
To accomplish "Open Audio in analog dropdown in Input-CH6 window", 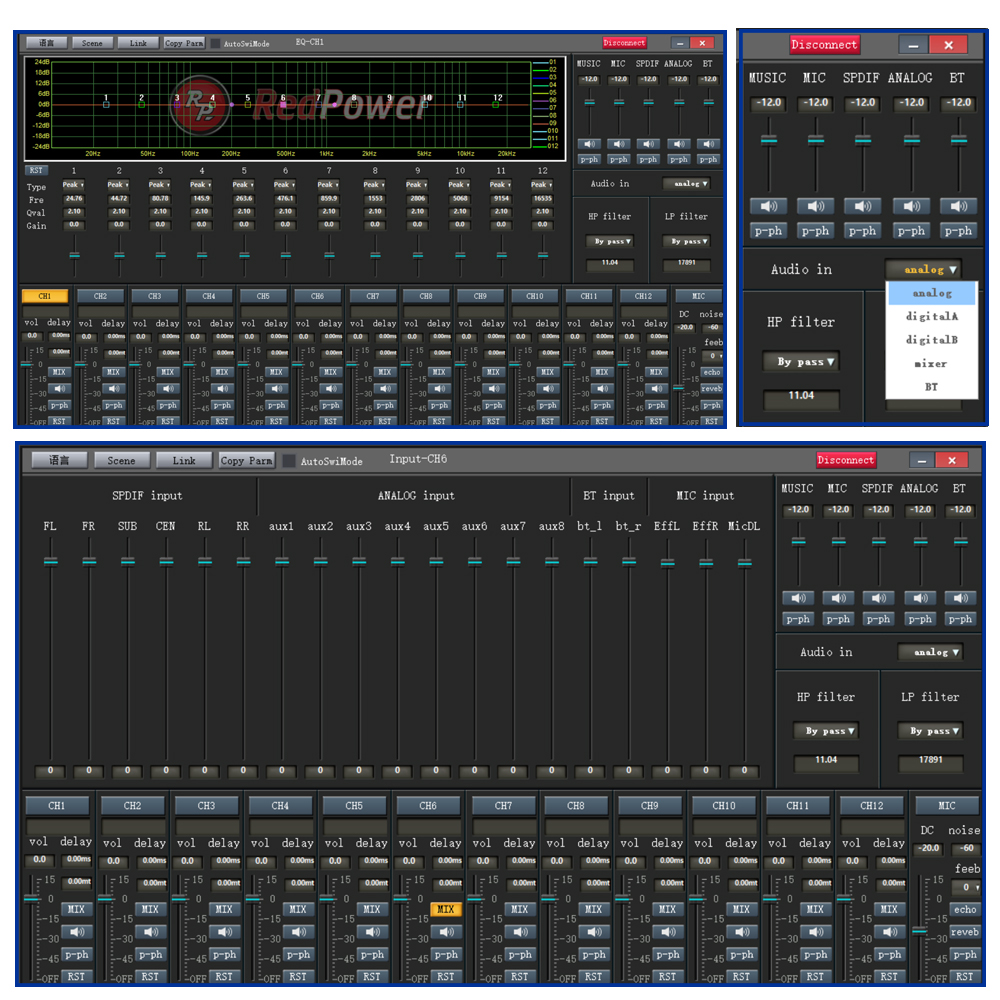I will (x=930, y=652).
